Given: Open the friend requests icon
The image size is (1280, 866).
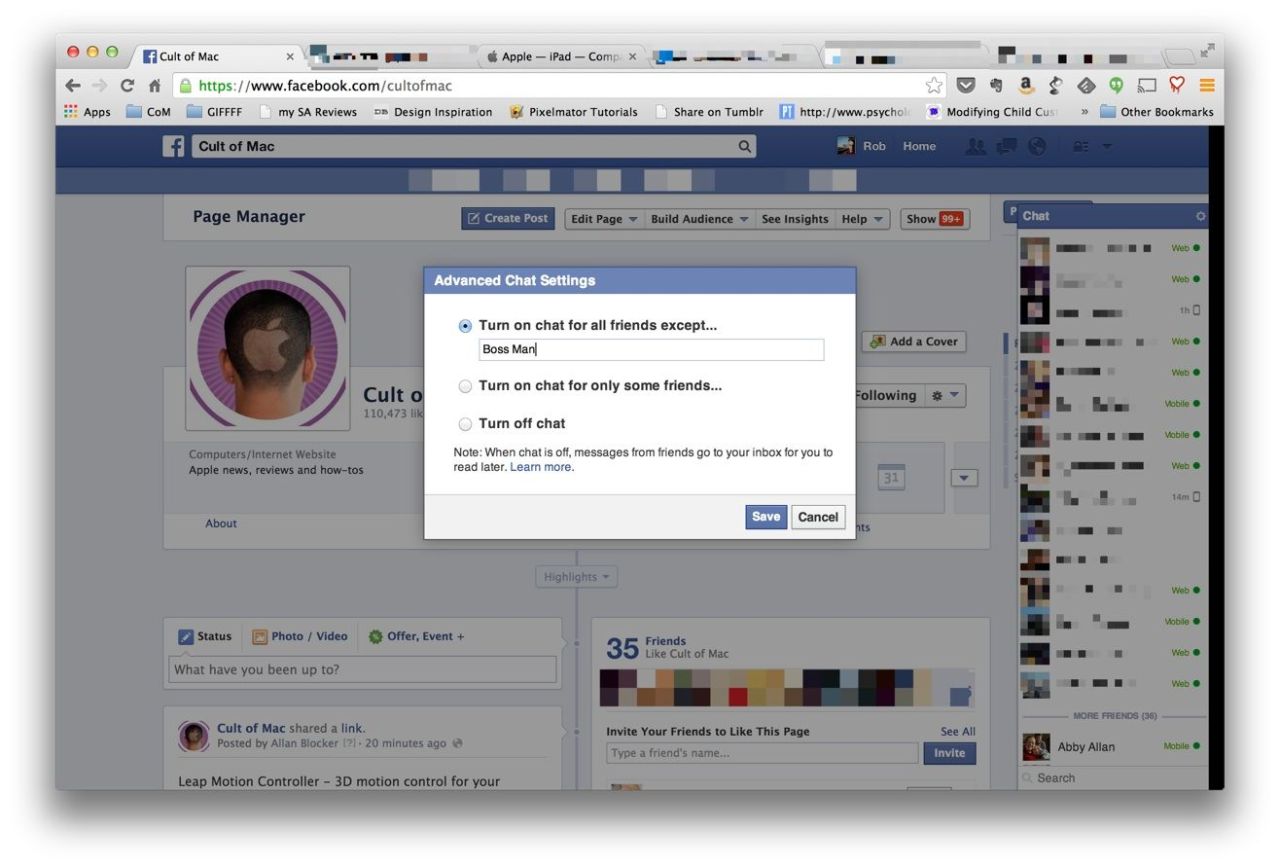Looking at the screenshot, I should pyautogui.click(x=976, y=145).
